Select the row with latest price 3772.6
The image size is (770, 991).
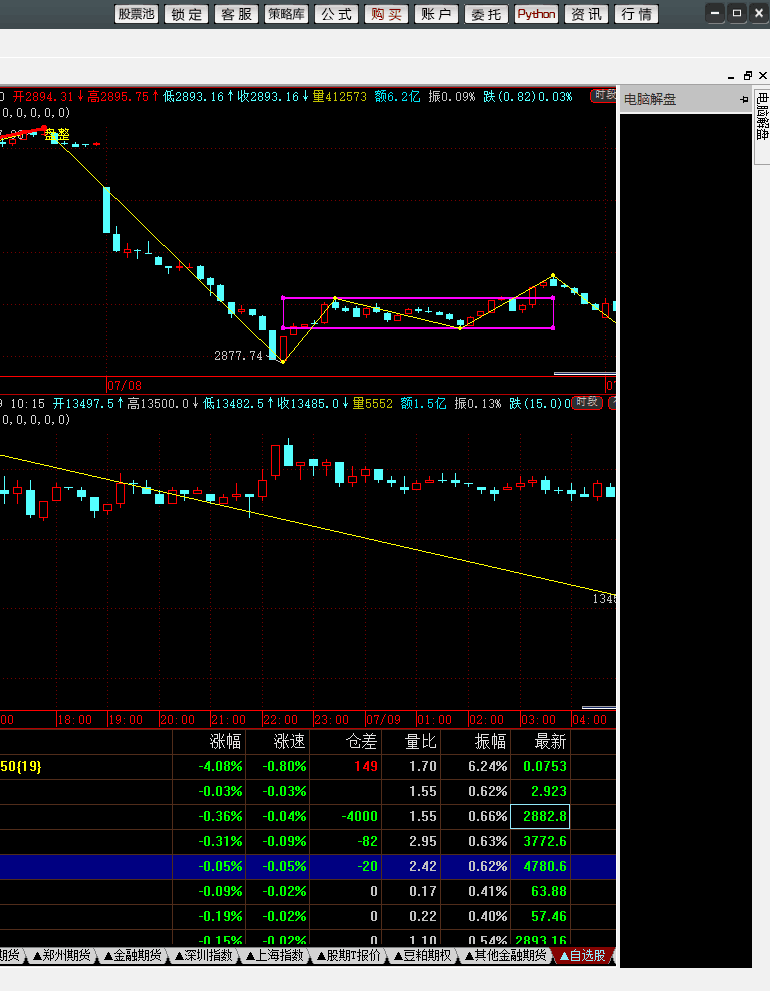click(x=308, y=841)
